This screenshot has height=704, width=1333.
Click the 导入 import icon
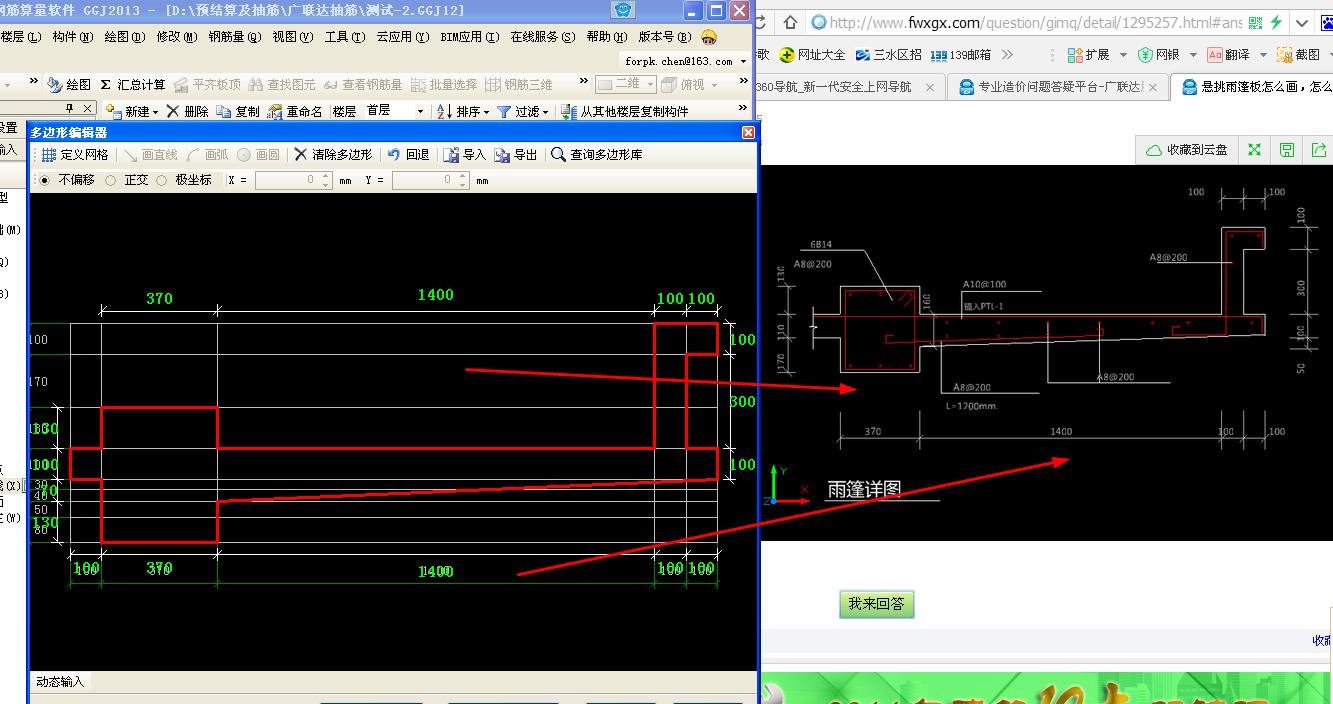click(x=452, y=155)
